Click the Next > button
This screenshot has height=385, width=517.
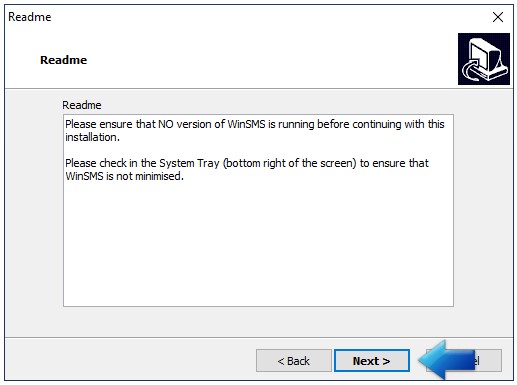point(372,361)
